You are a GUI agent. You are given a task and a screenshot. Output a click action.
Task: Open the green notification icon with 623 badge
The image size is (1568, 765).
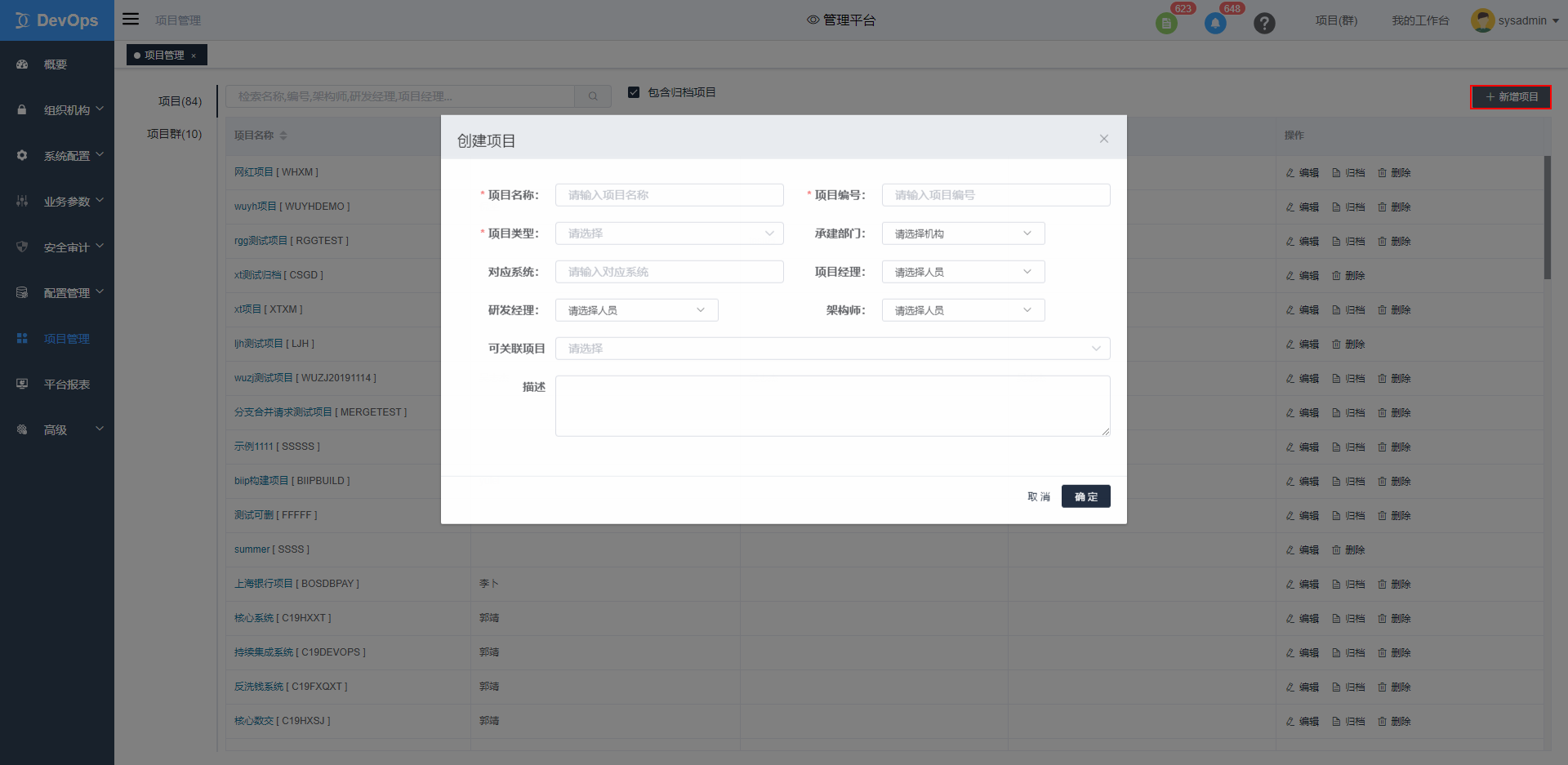(x=1166, y=23)
